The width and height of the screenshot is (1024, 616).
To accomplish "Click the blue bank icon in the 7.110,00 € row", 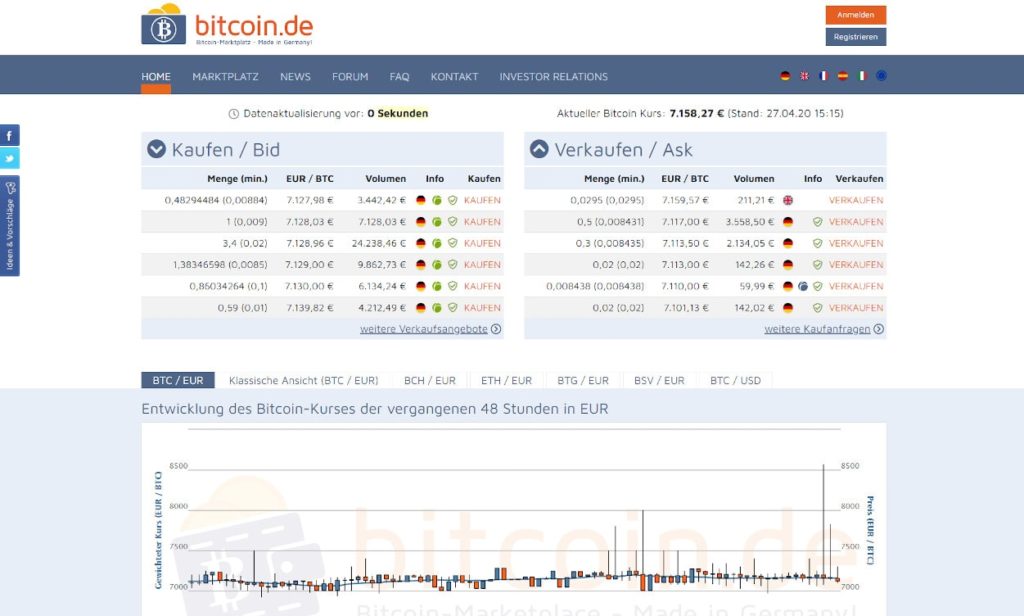I will 803,287.
